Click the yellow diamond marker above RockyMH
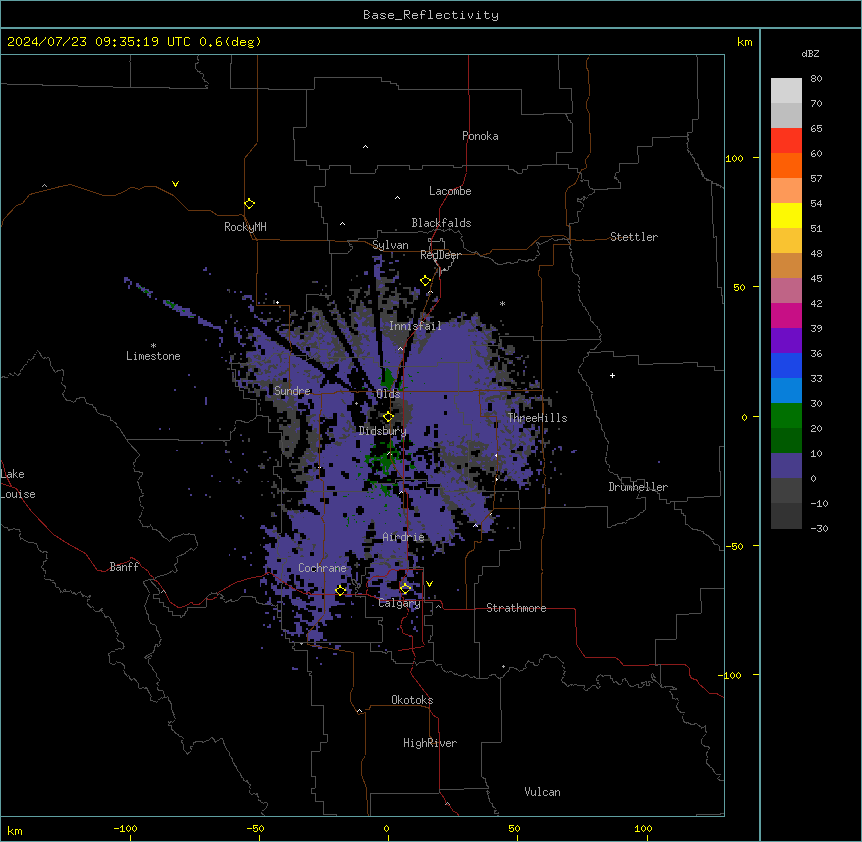862x842 pixels. pyautogui.click(x=249, y=204)
